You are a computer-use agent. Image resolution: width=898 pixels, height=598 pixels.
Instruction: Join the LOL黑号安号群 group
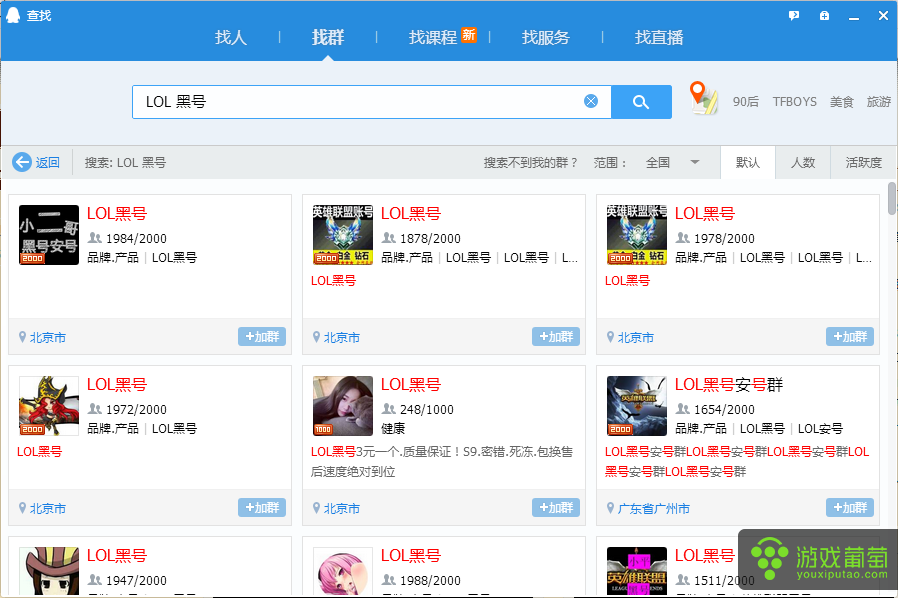[x=850, y=507]
